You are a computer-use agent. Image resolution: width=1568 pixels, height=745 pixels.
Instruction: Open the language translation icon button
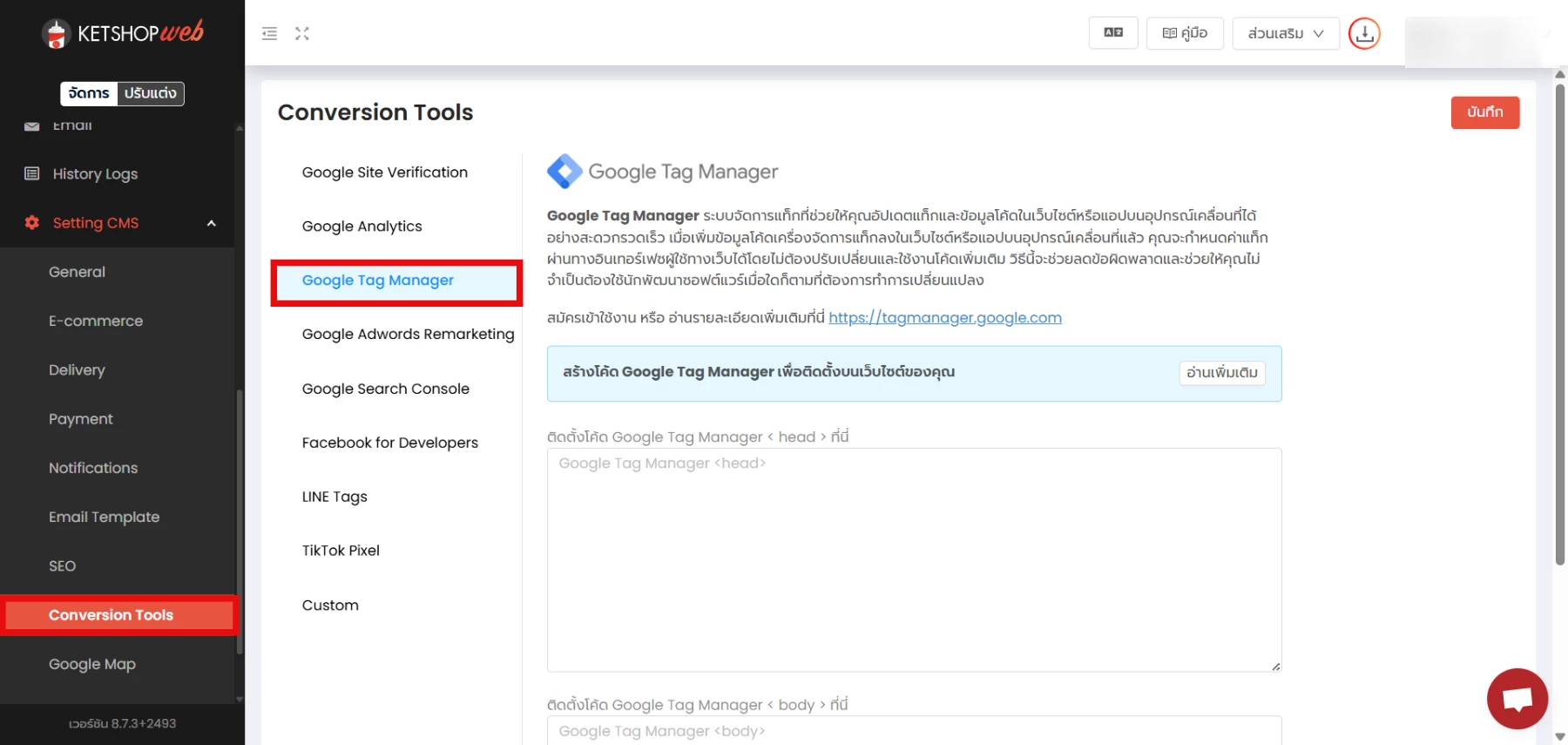point(1112,33)
